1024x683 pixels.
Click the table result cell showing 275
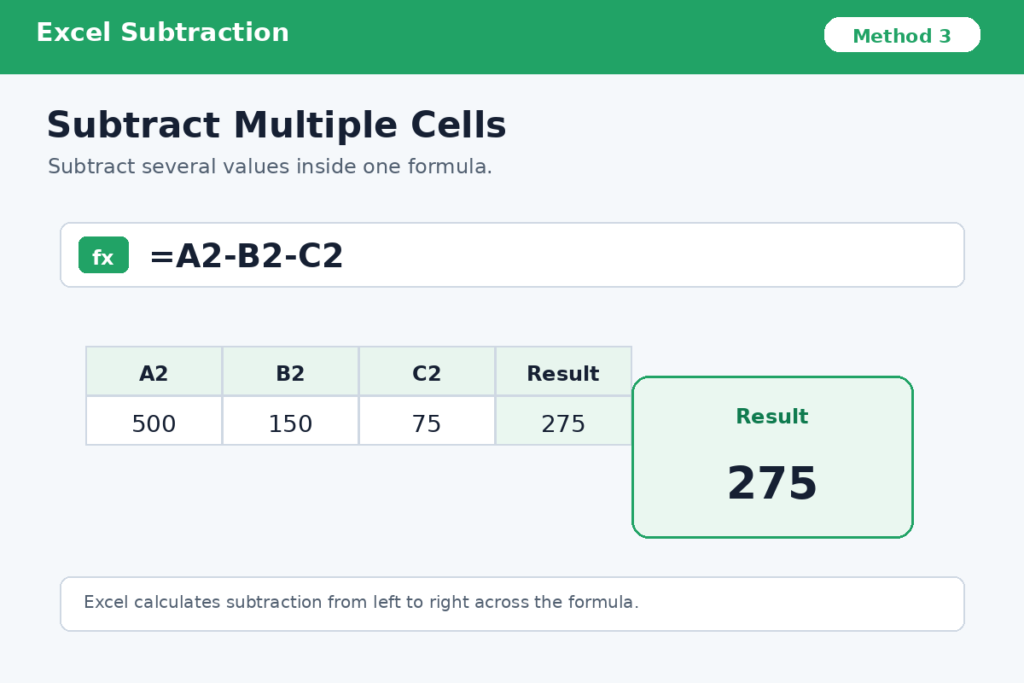563,421
